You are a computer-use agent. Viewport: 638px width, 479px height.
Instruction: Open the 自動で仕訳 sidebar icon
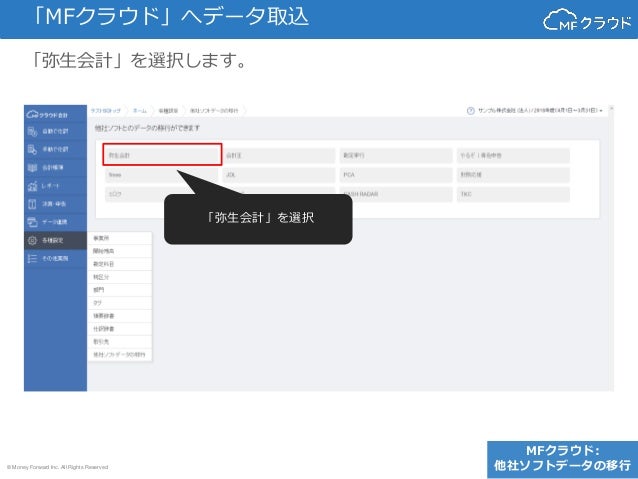(33, 131)
